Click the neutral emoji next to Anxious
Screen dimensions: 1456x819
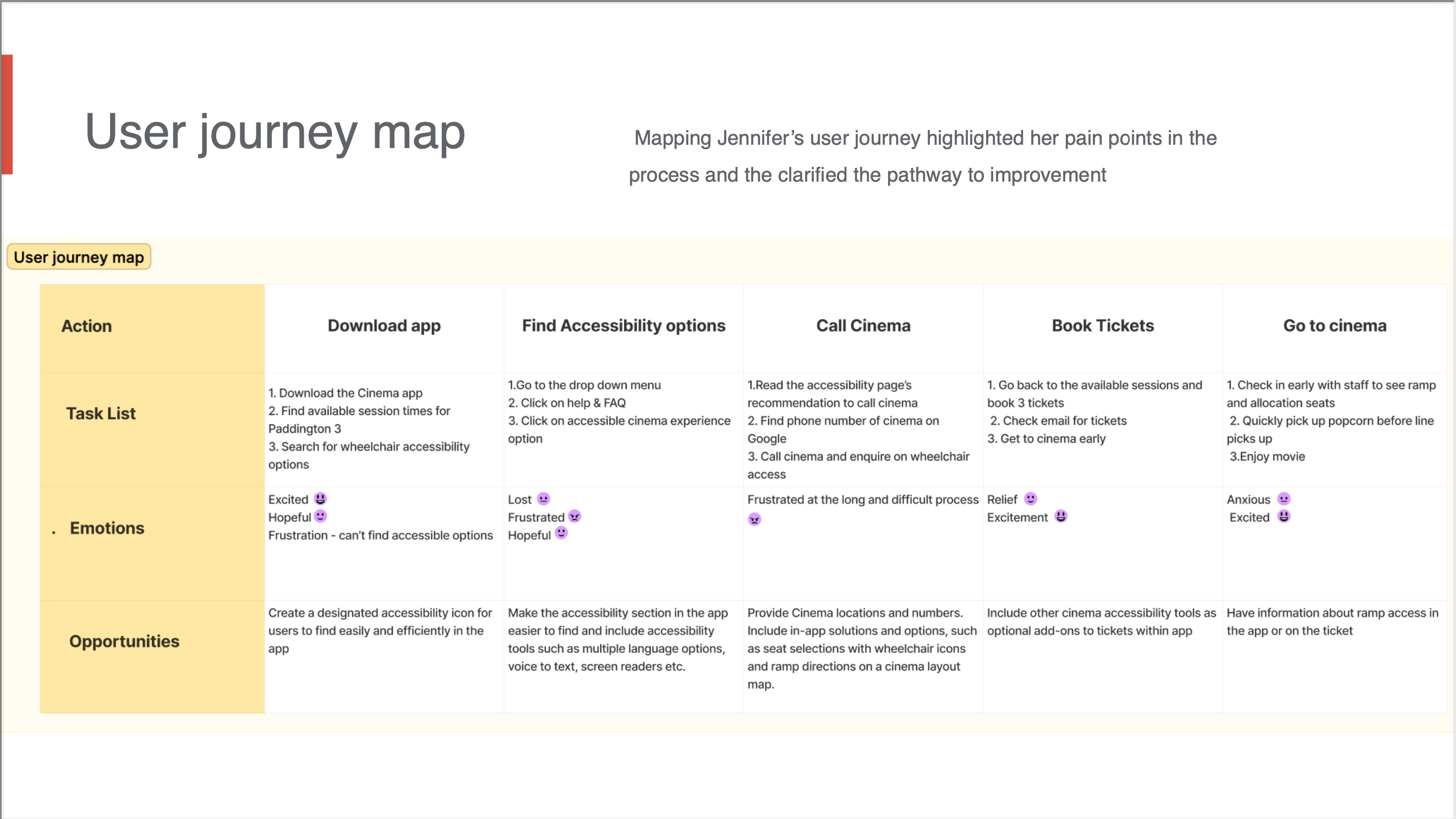pos(1284,499)
